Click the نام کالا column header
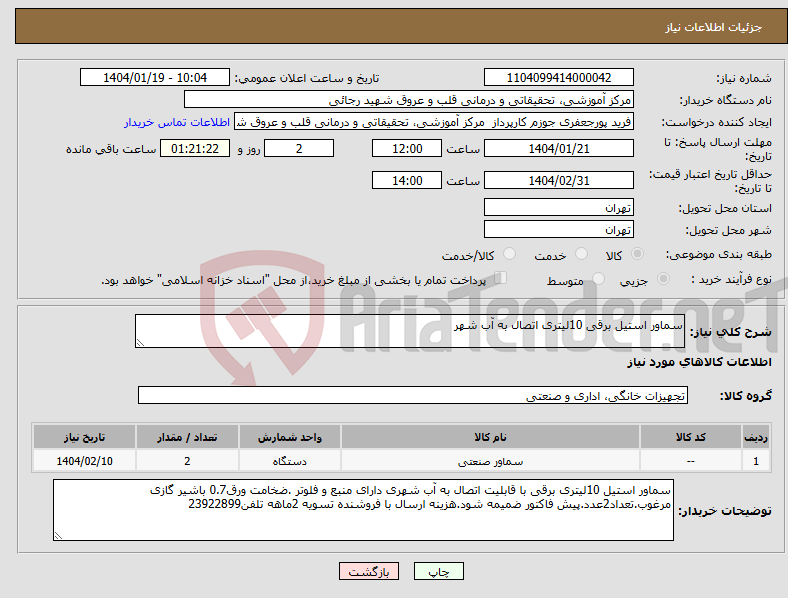Image resolution: width=788 pixels, height=598 pixels. click(x=490, y=437)
